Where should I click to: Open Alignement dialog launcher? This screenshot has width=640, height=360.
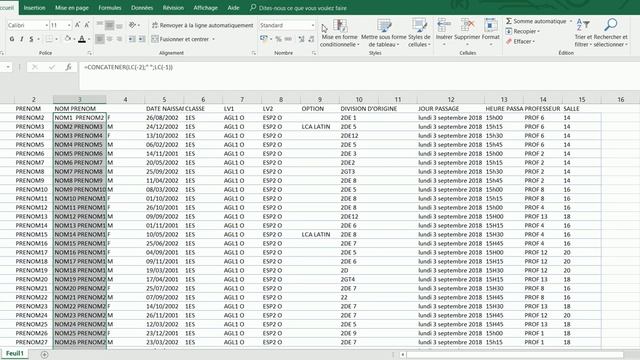coord(253,53)
